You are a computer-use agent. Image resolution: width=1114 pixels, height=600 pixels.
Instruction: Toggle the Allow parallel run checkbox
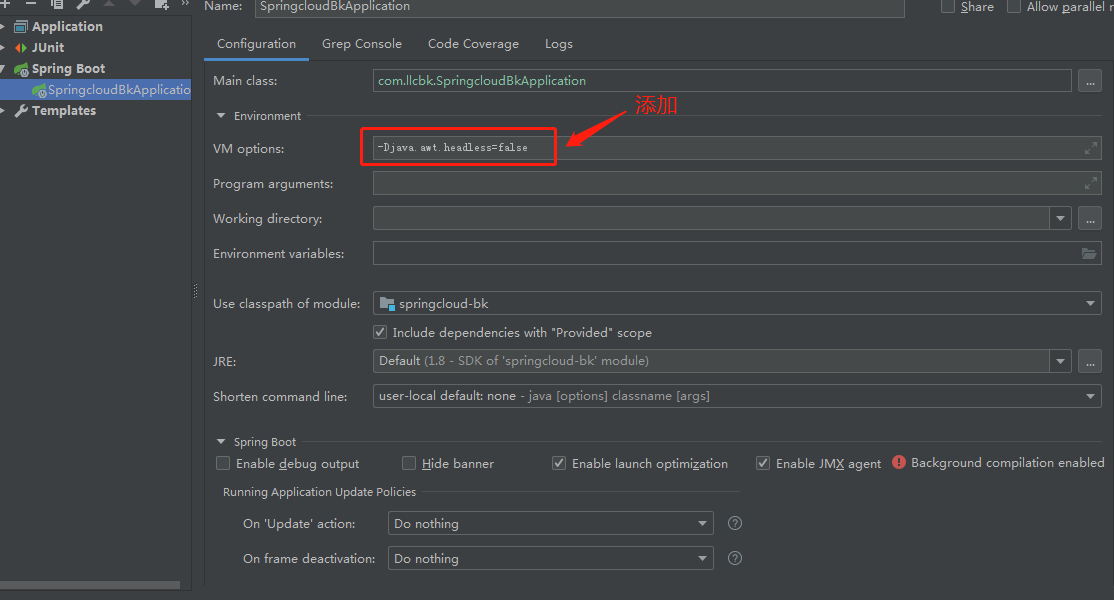click(x=1014, y=6)
